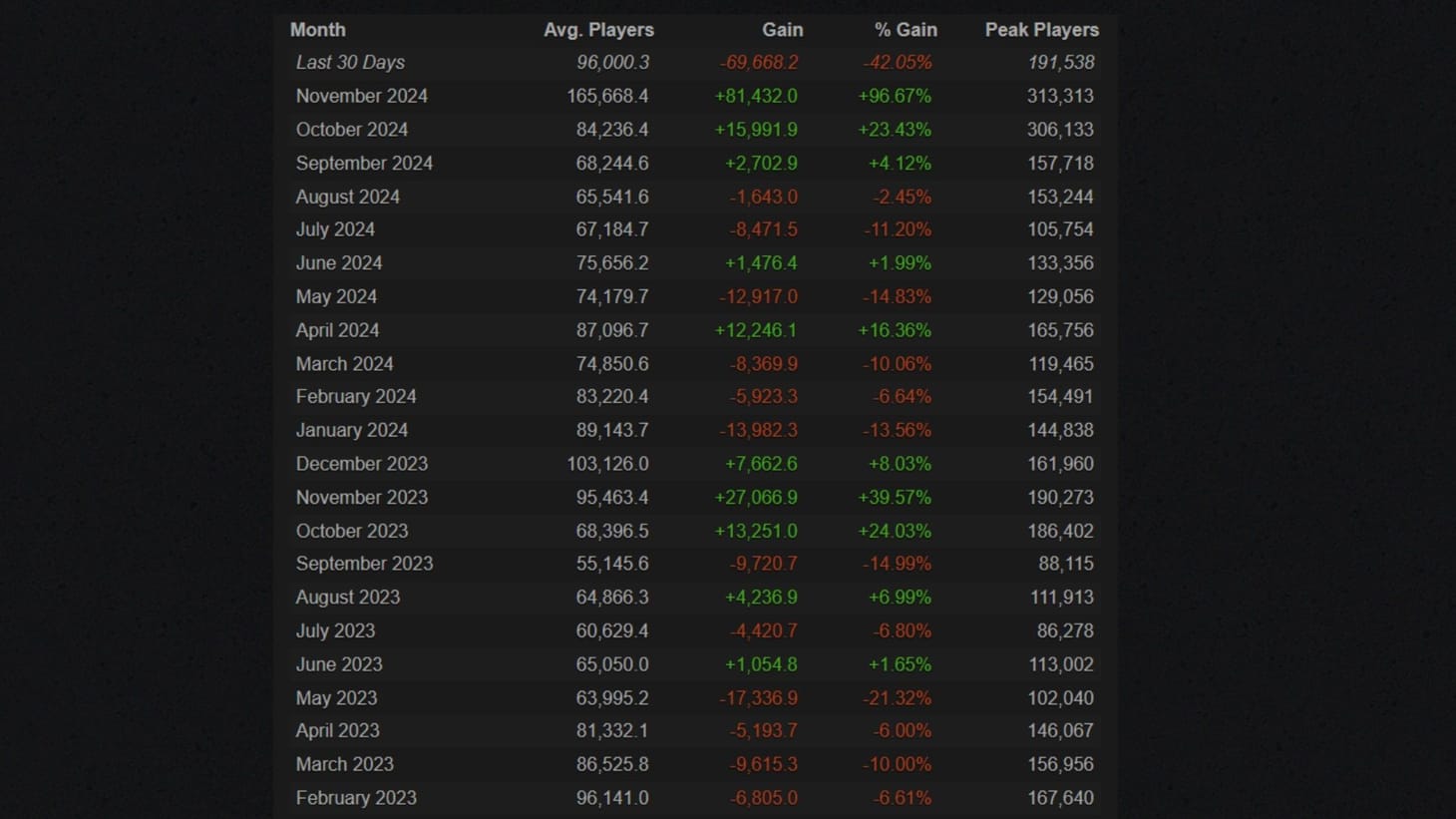
Task: Select the February 2023 row
Action: [x=356, y=797]
